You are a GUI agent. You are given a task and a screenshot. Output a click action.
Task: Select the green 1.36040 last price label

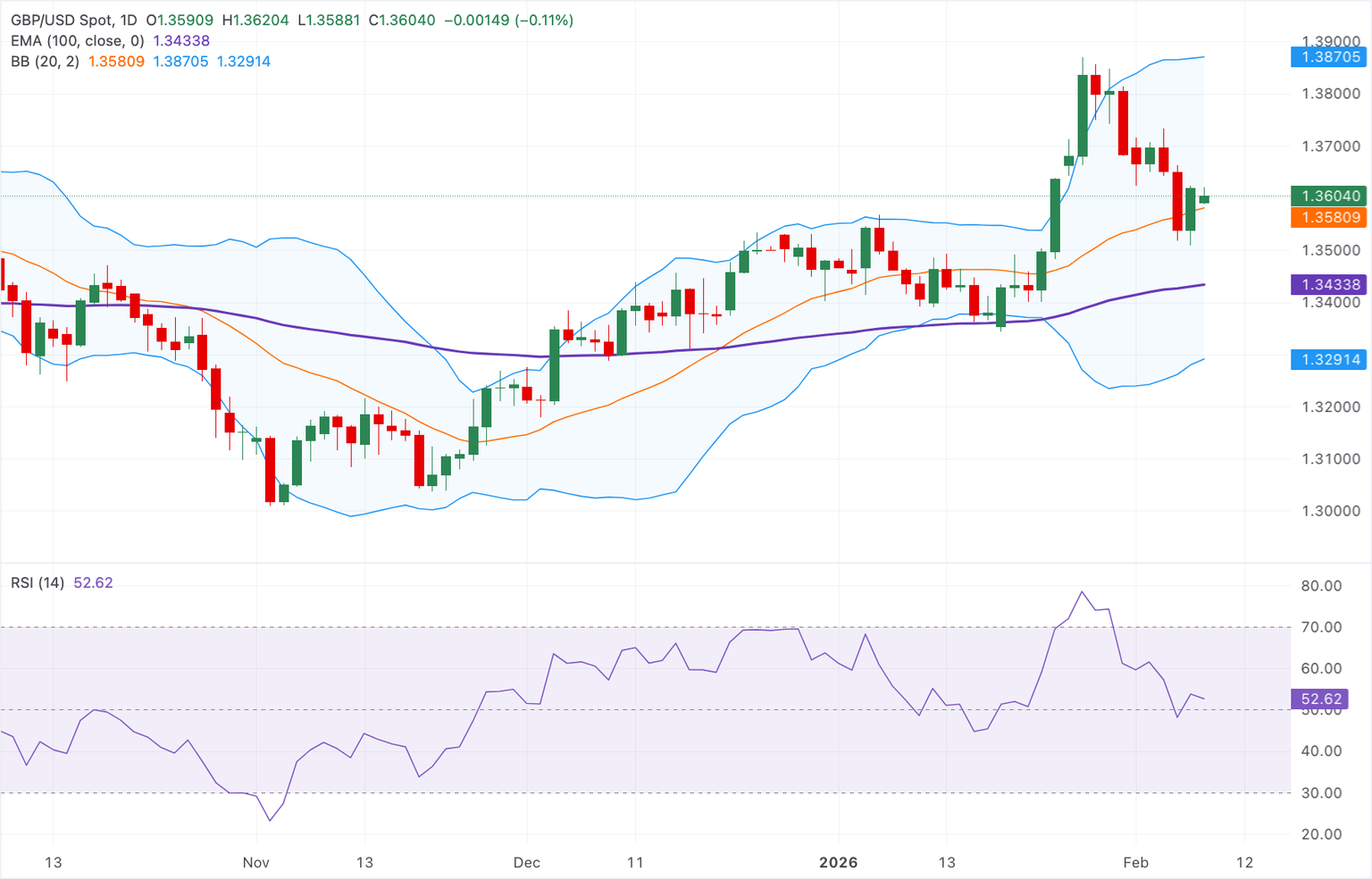pos(1326,196)
